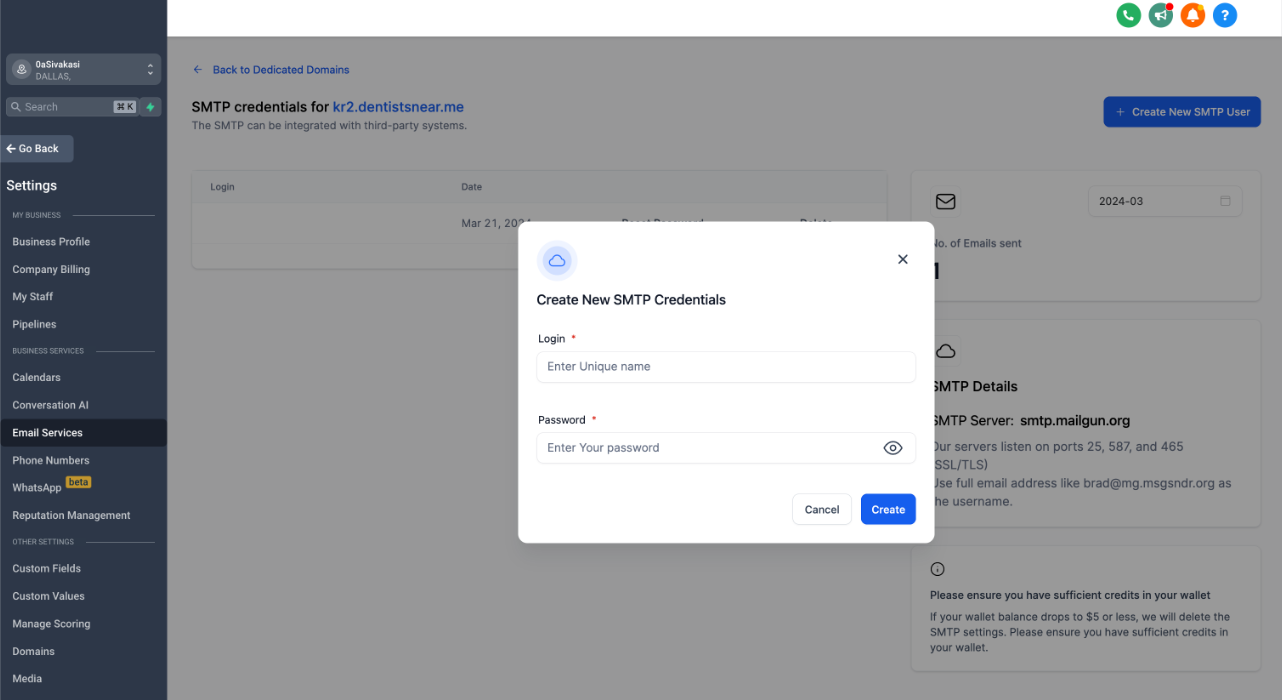Click the Cancel button
1282x700 pixels.
(x=822, y=509)
